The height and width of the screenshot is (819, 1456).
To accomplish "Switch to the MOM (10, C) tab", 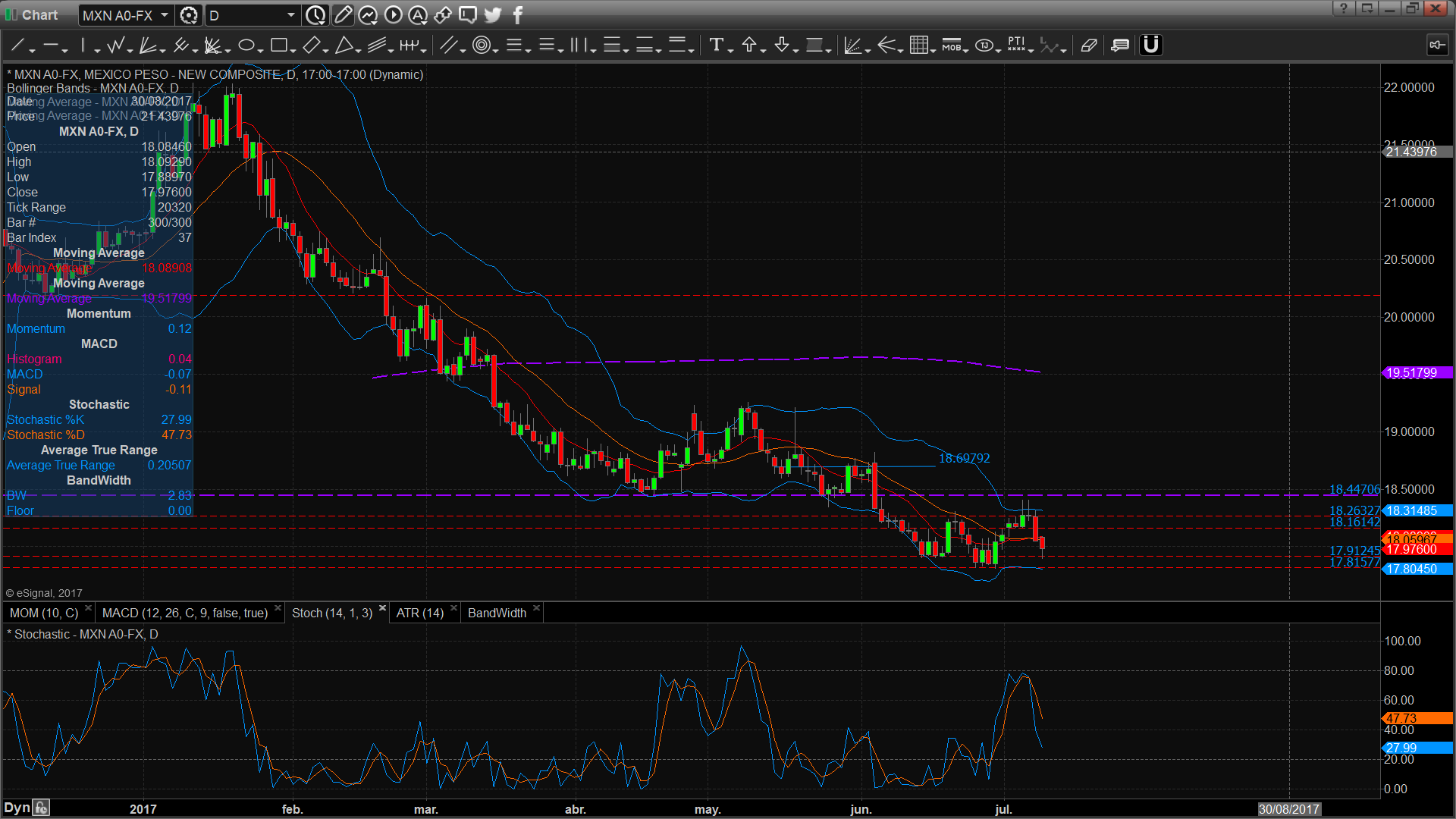I will click(x=44, y=613).
